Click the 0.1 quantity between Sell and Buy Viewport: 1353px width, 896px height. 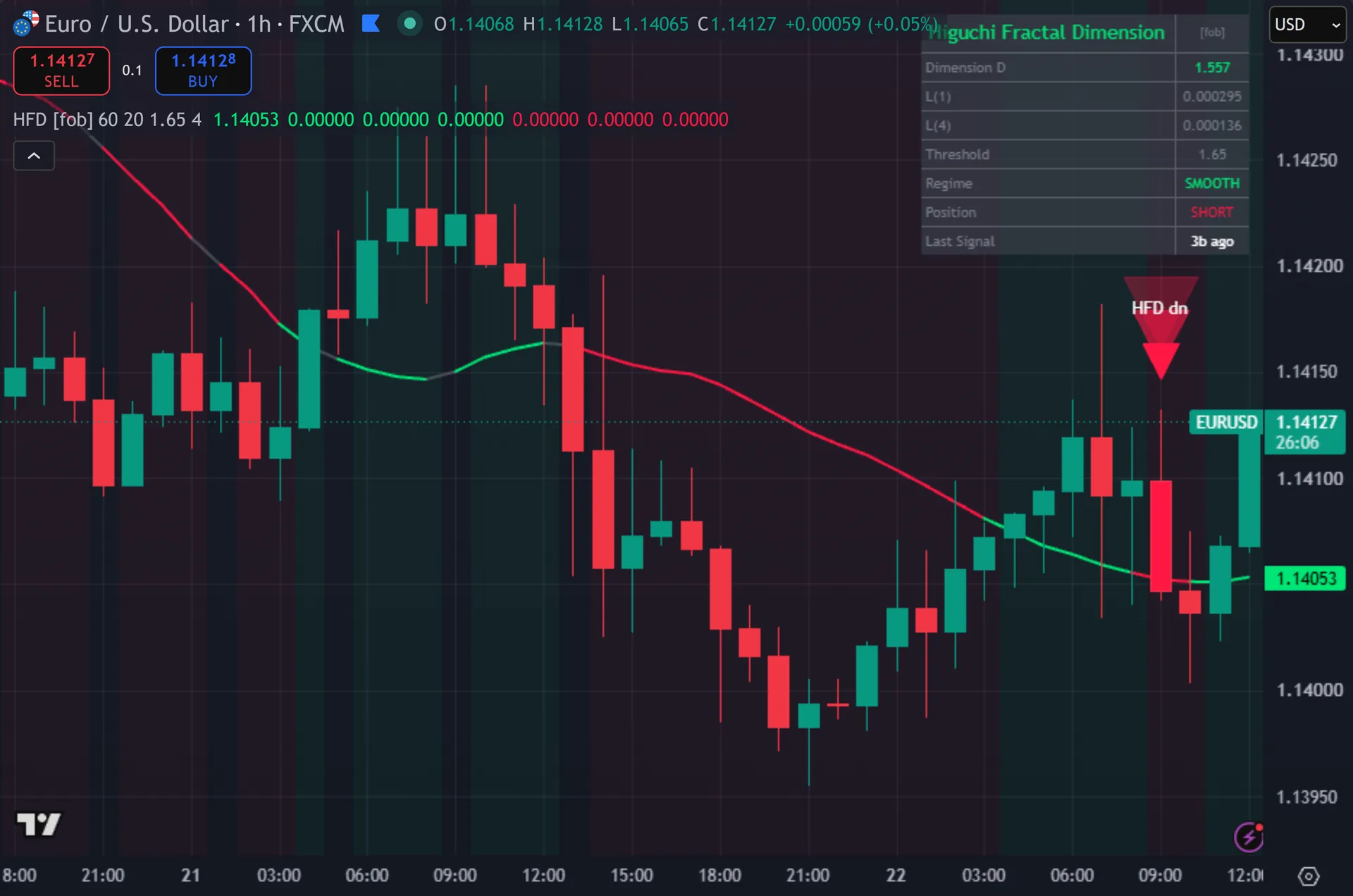[132, 70]
